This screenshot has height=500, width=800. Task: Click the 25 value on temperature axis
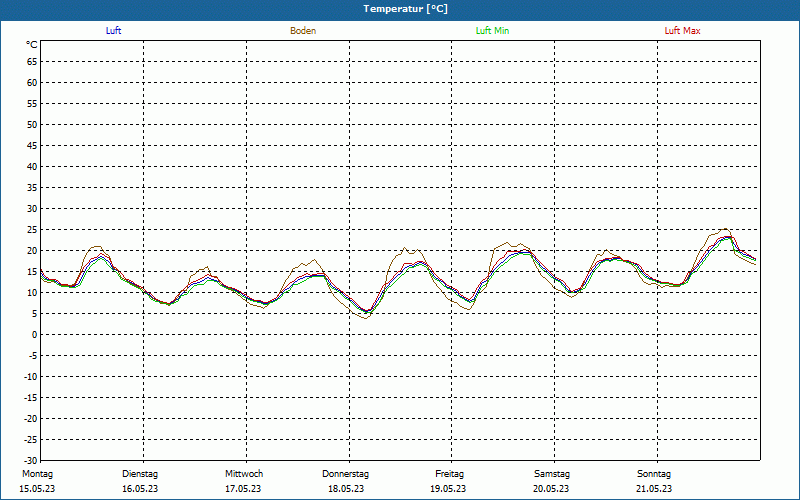coord(32,230)
